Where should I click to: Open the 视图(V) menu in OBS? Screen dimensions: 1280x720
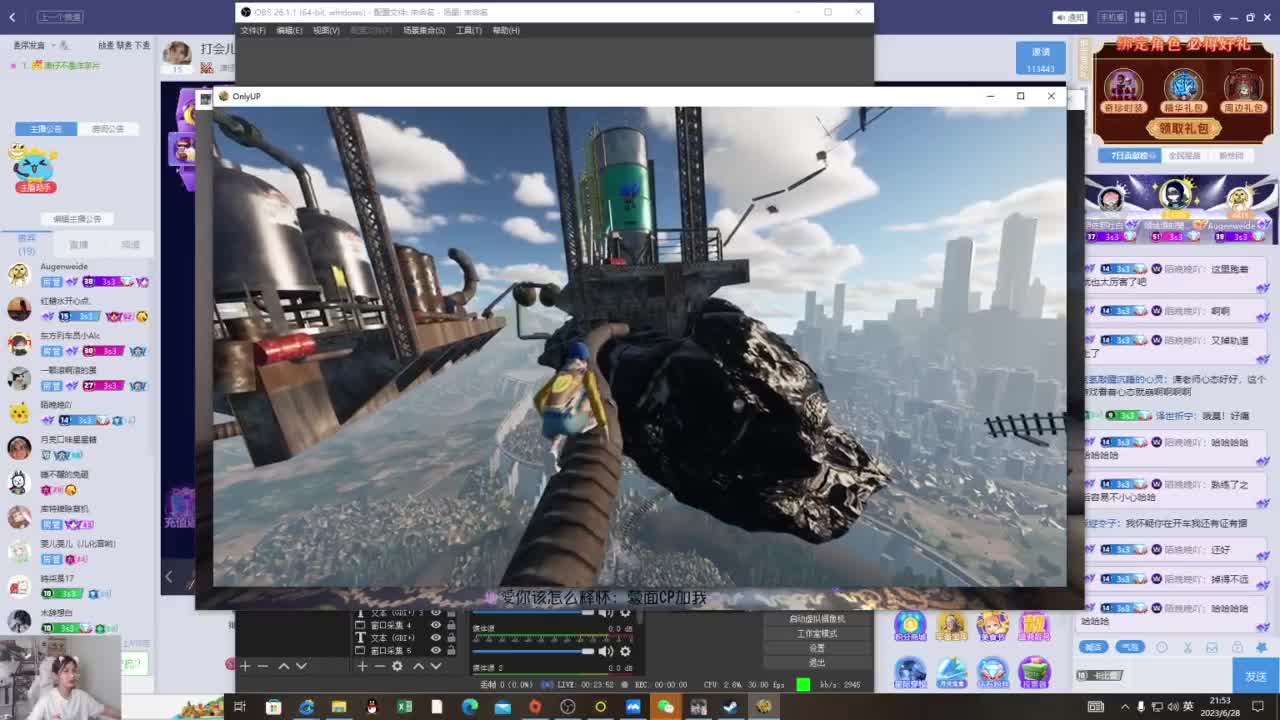pos(326,31)
